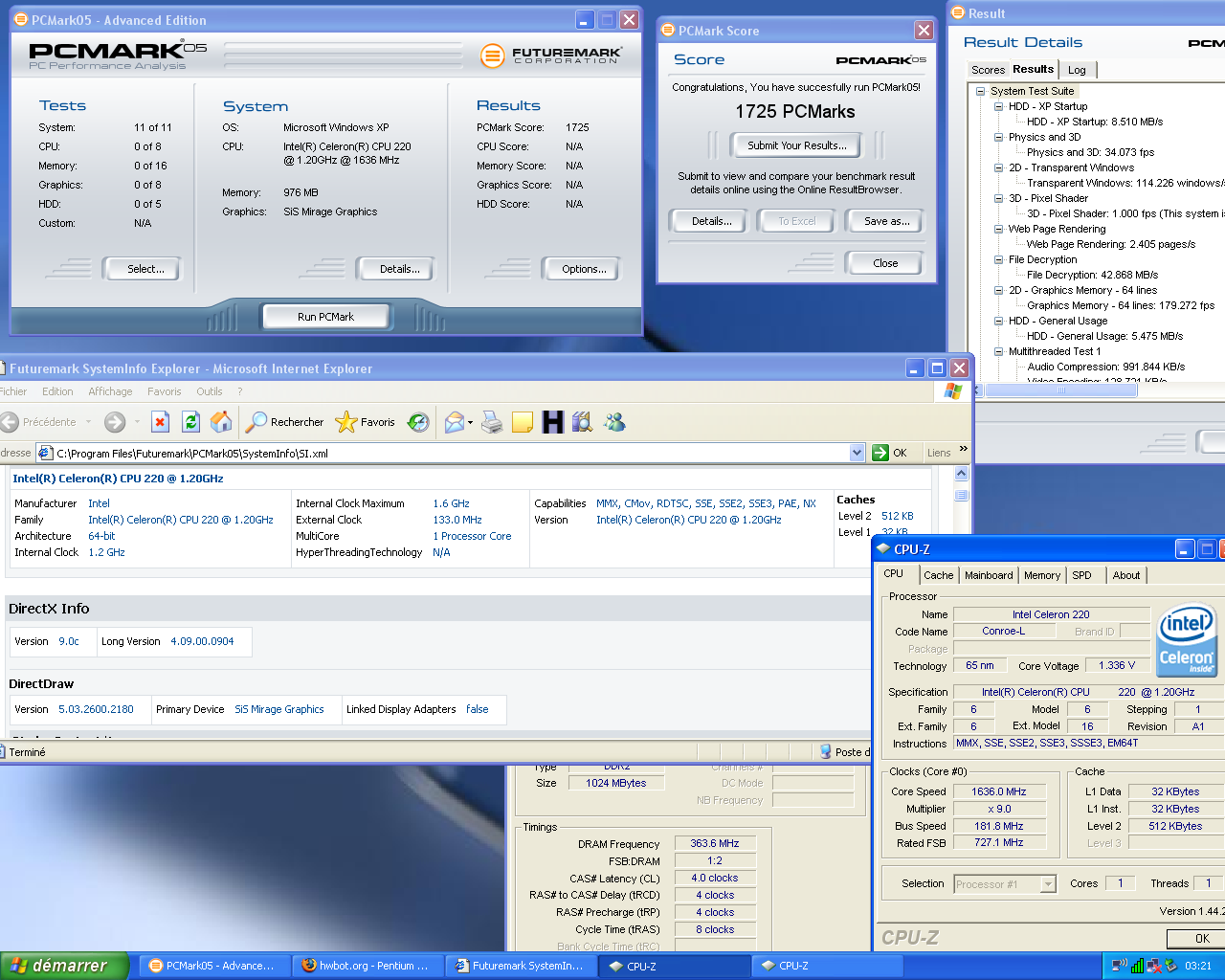1225x980 pixels.
Task: Click the green signal bars tray icon
Action: (1137, 966)
